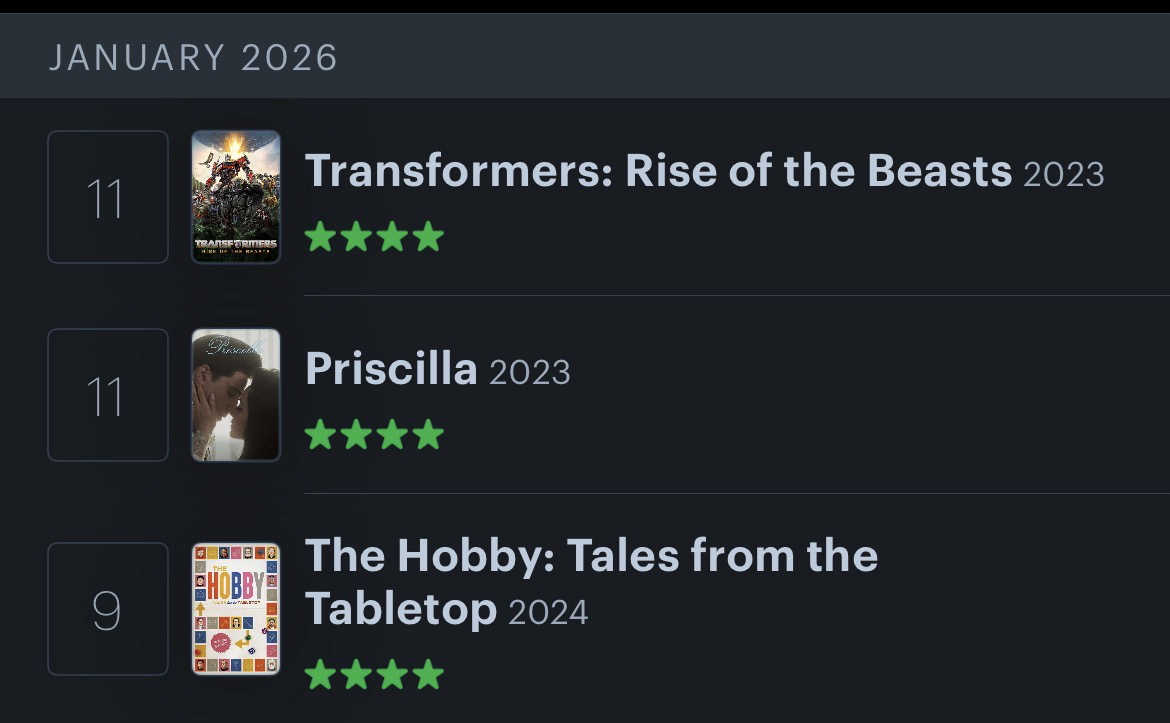The image size is (1170, 723).
Task: Click the 2023 year next to Priscilla
Action: click(x=530, y=373)
